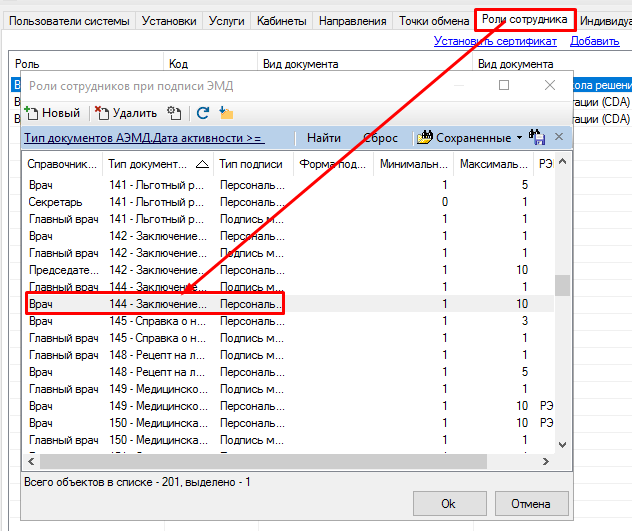Screen dimensions: 632x531
Task: Click the Новый (New) toolbar icon
Action: (x=32, y=113)
